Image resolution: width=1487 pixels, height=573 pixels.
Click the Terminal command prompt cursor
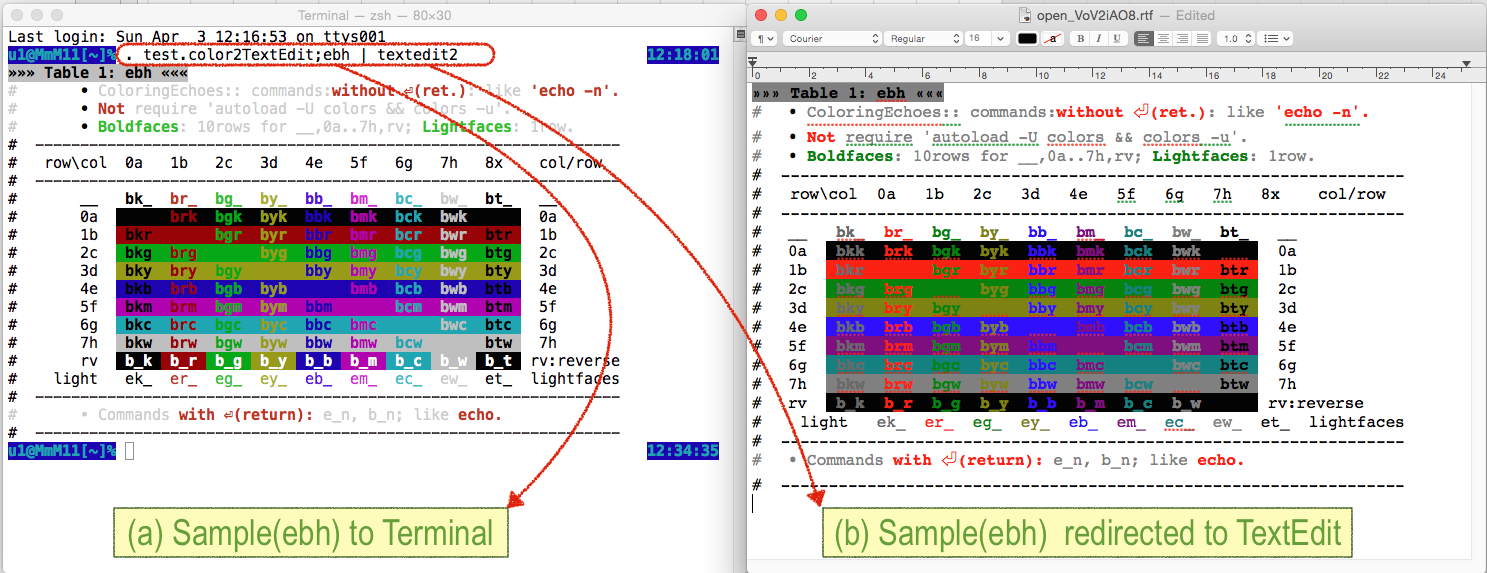click(x=129, y=452)
